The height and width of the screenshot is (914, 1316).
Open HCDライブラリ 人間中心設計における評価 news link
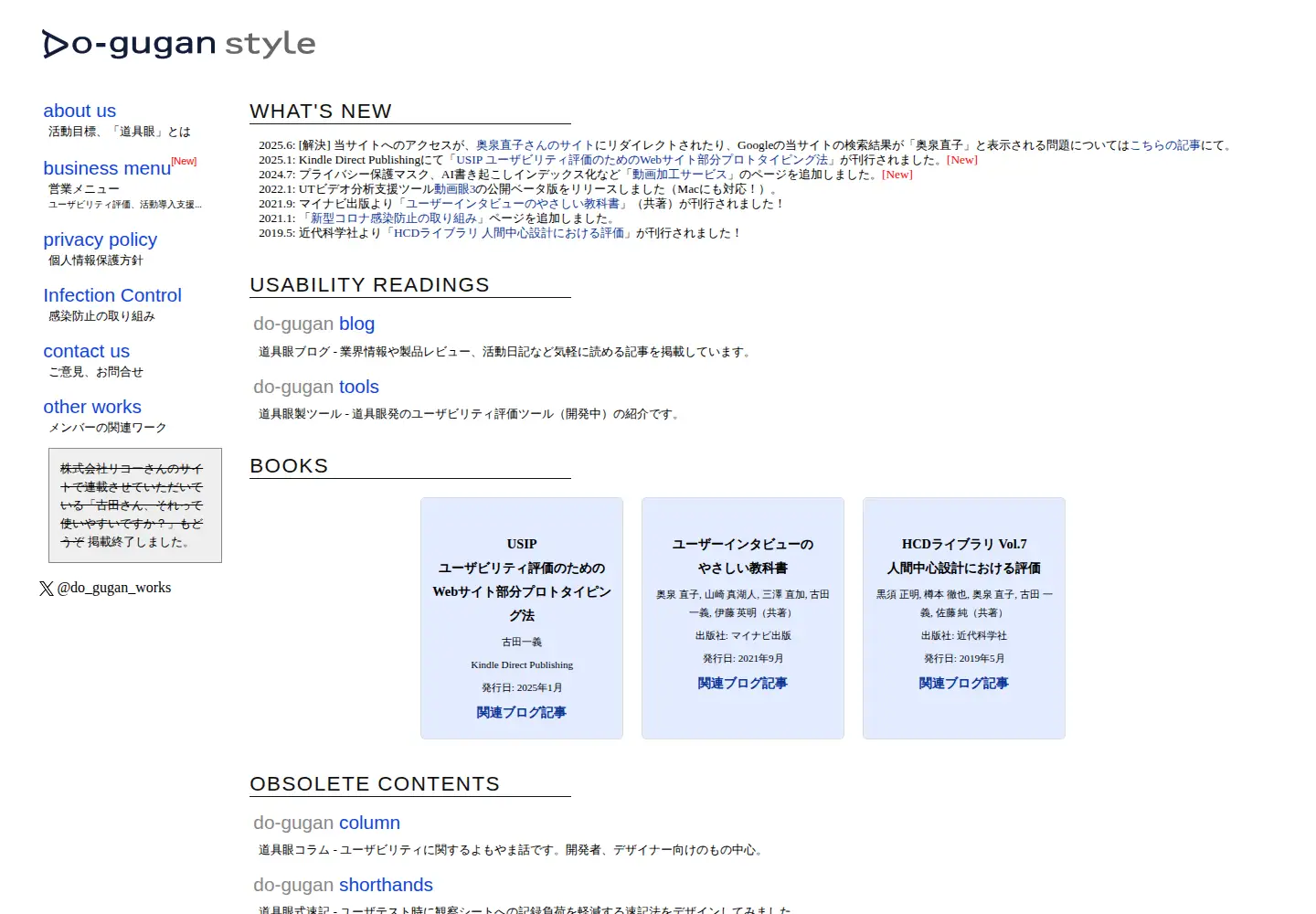point(509,233)
